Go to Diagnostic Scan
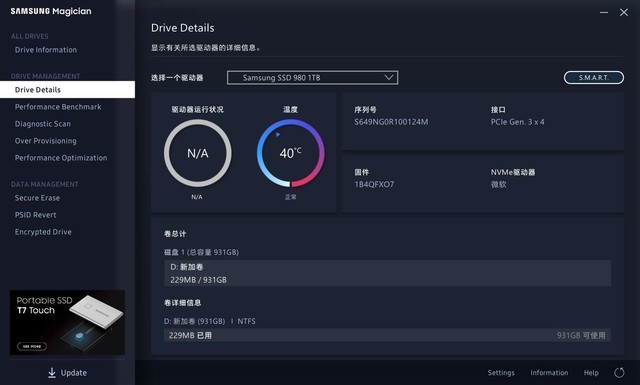 [x=43, y=124]
